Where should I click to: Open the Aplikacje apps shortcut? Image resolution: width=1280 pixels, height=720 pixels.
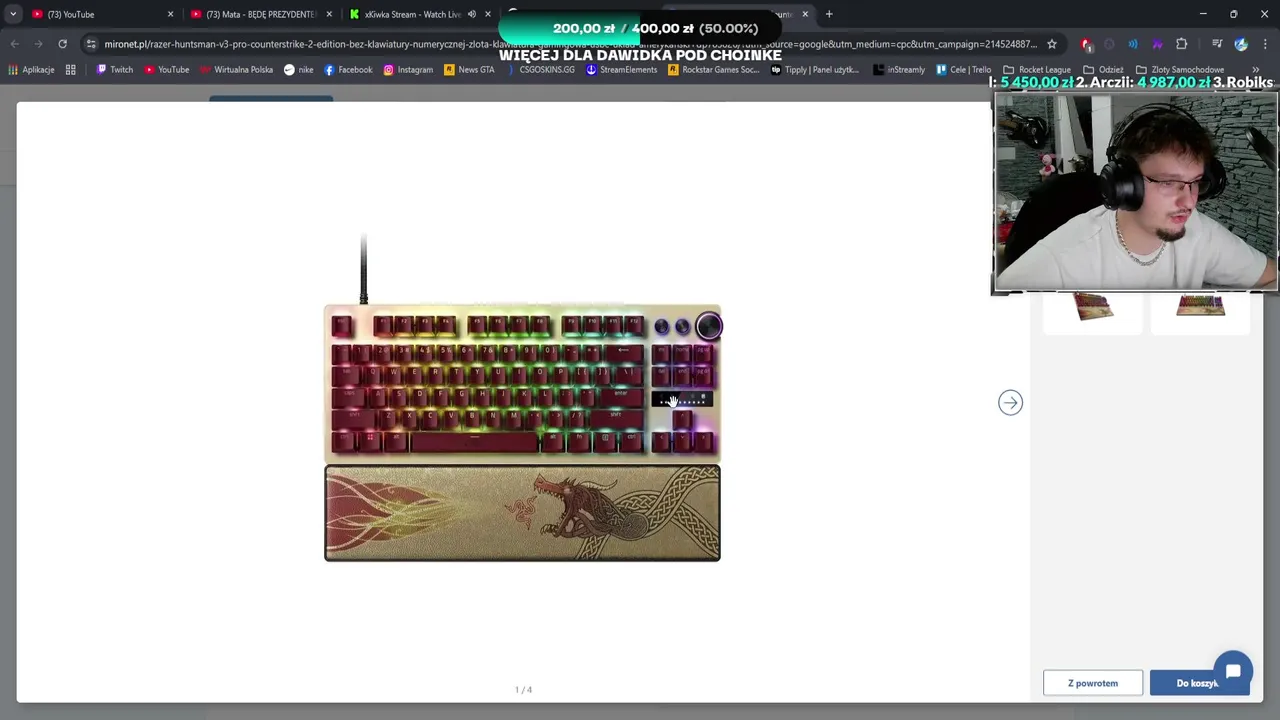pos(31,70)
